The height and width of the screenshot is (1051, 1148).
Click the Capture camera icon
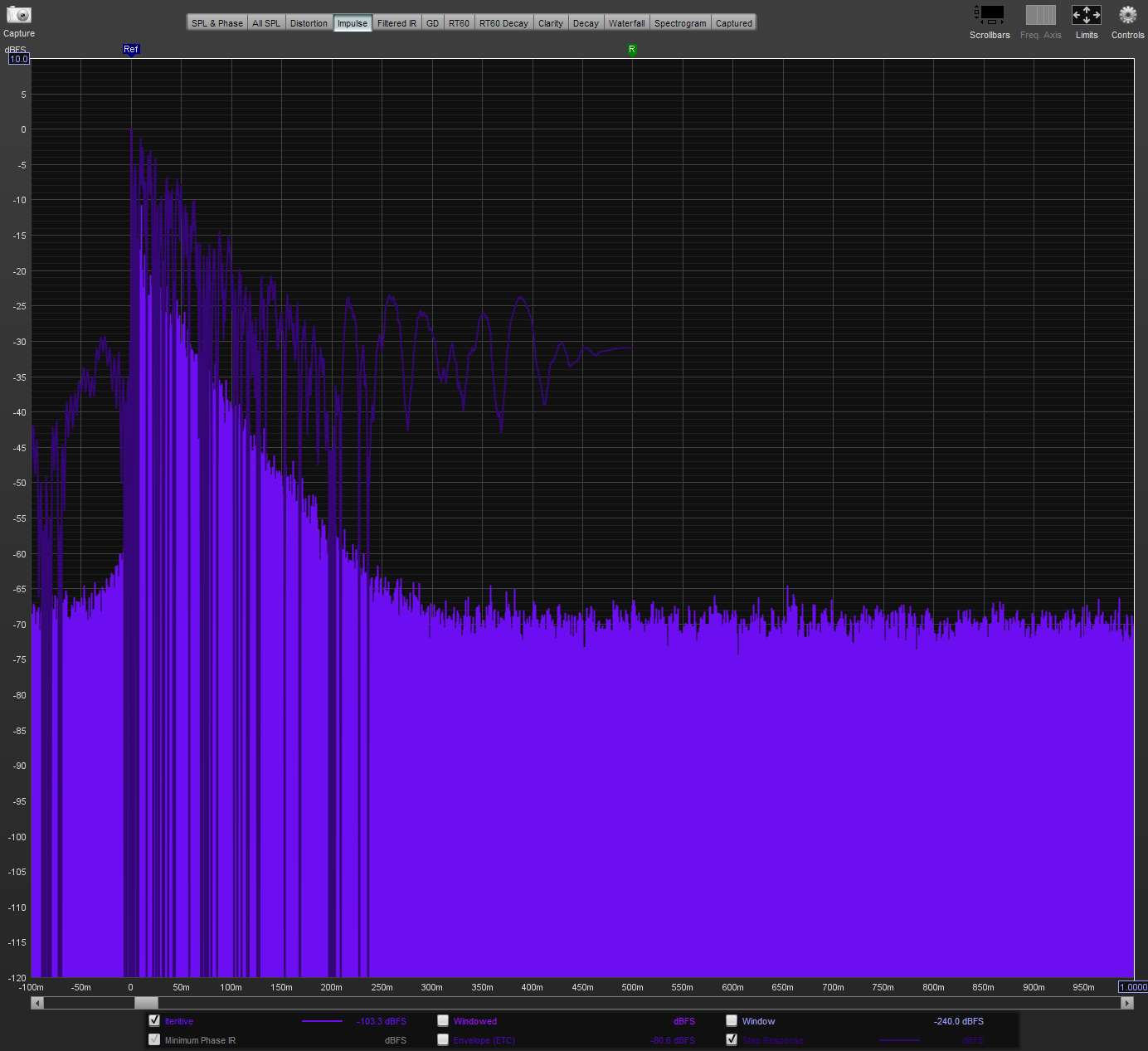pos(18,15)
